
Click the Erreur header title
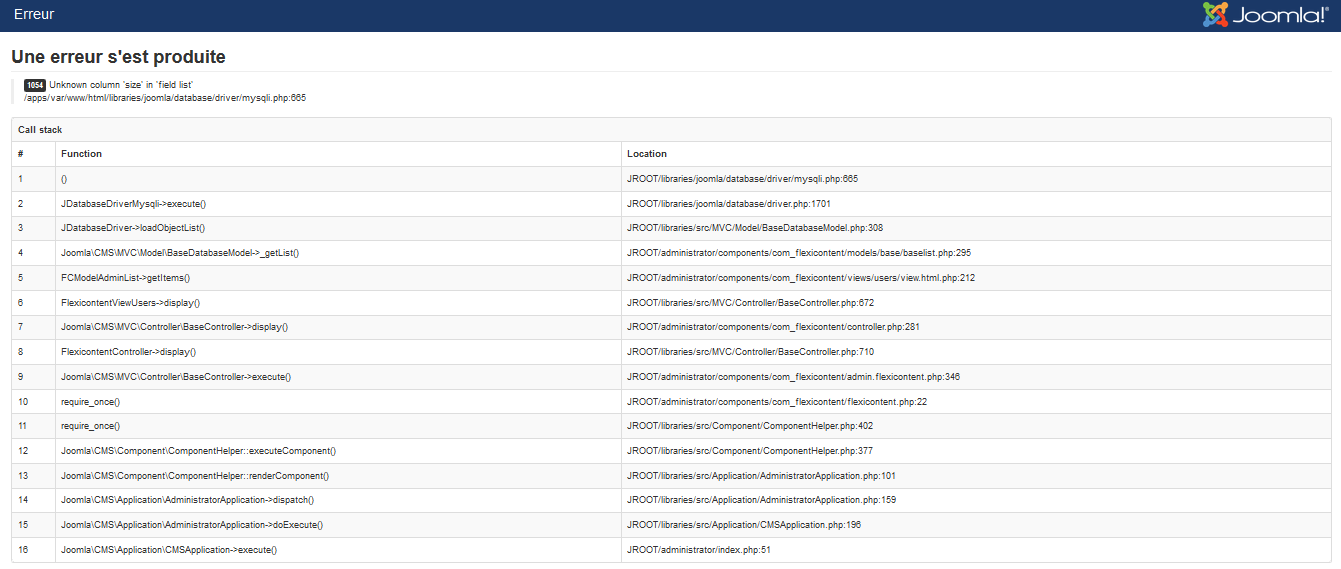34,14
